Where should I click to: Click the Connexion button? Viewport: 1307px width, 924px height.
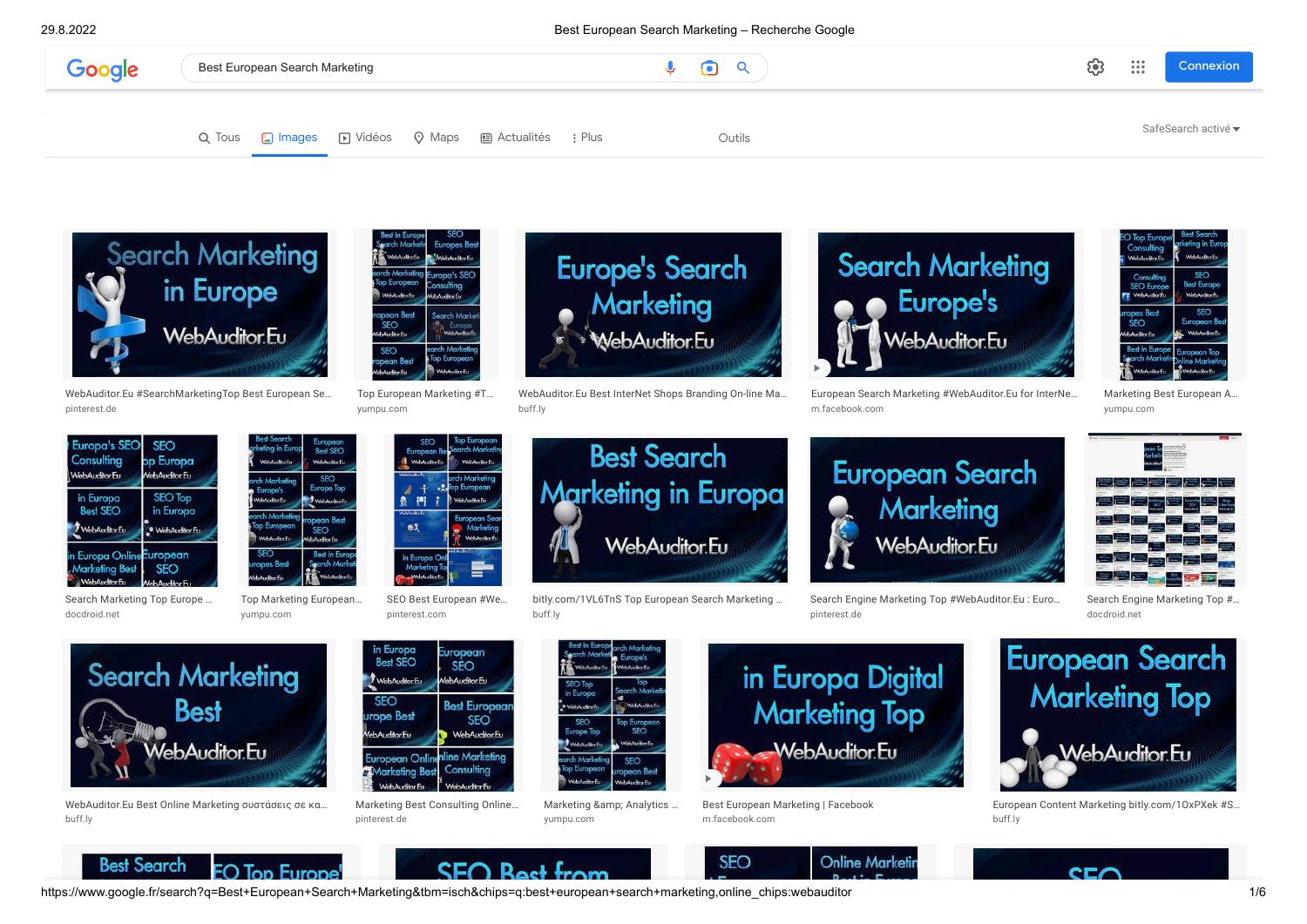coord(1209,65)
